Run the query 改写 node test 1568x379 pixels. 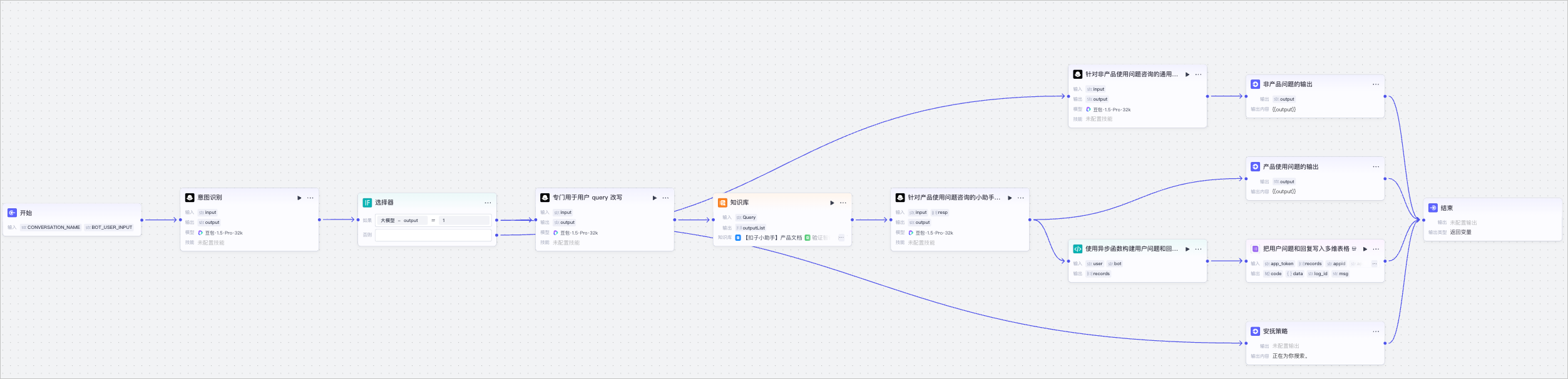click(x=655, y=198)
